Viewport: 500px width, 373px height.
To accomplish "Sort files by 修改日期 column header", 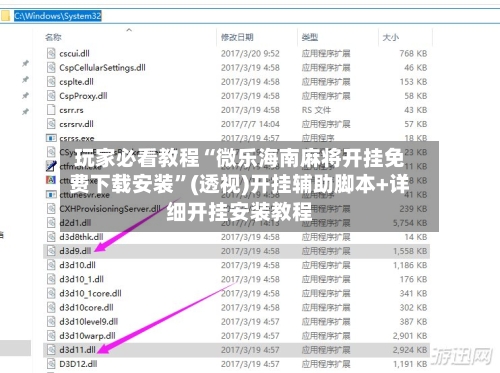I will tap(237, 37).
